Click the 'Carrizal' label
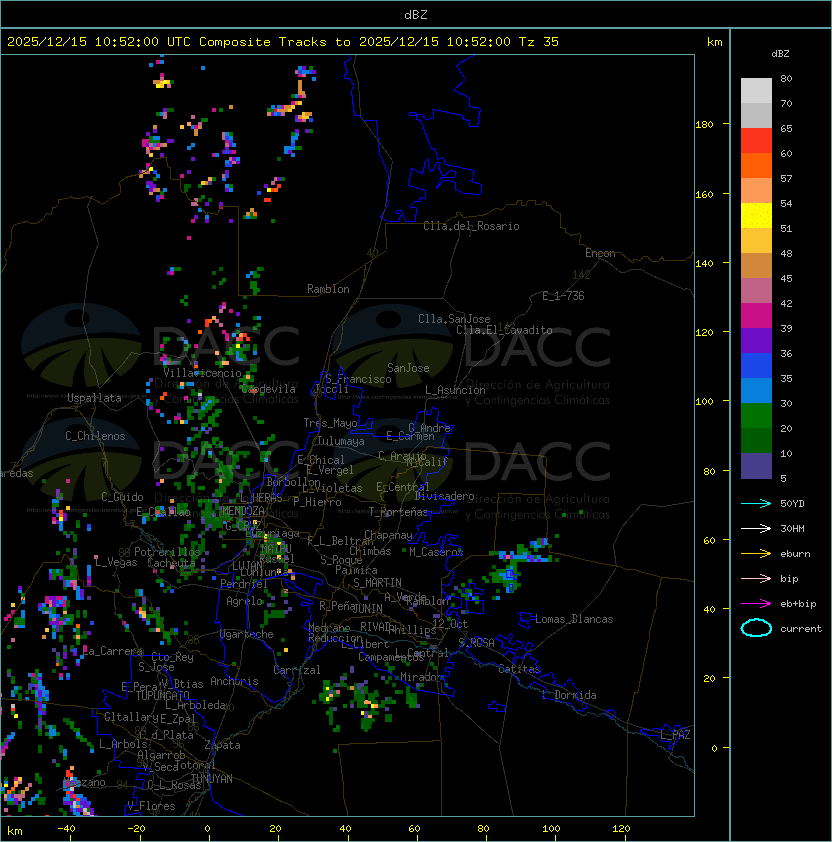 (296, 670)
